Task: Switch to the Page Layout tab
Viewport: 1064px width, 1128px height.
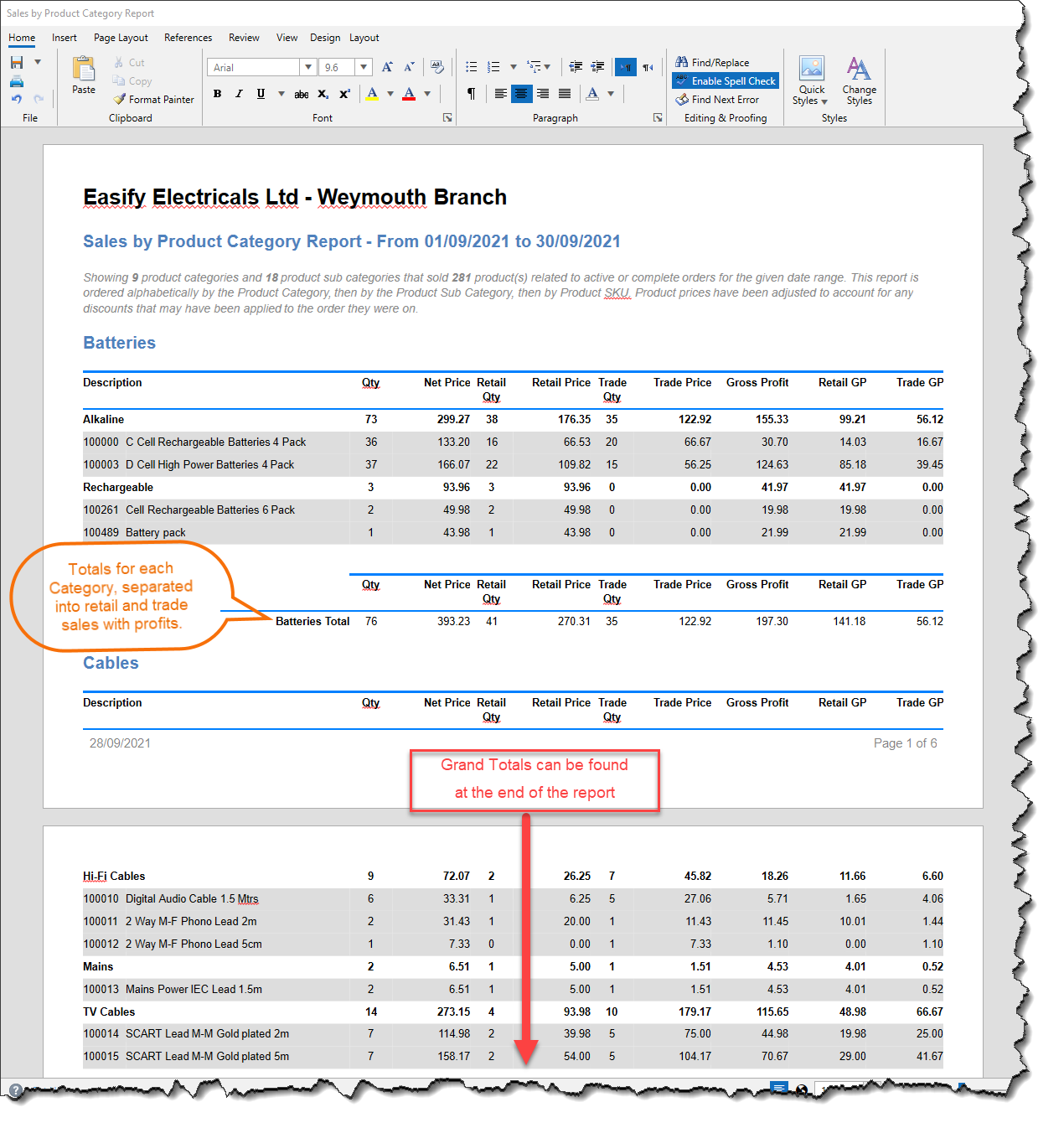Action: coord(121,38)
